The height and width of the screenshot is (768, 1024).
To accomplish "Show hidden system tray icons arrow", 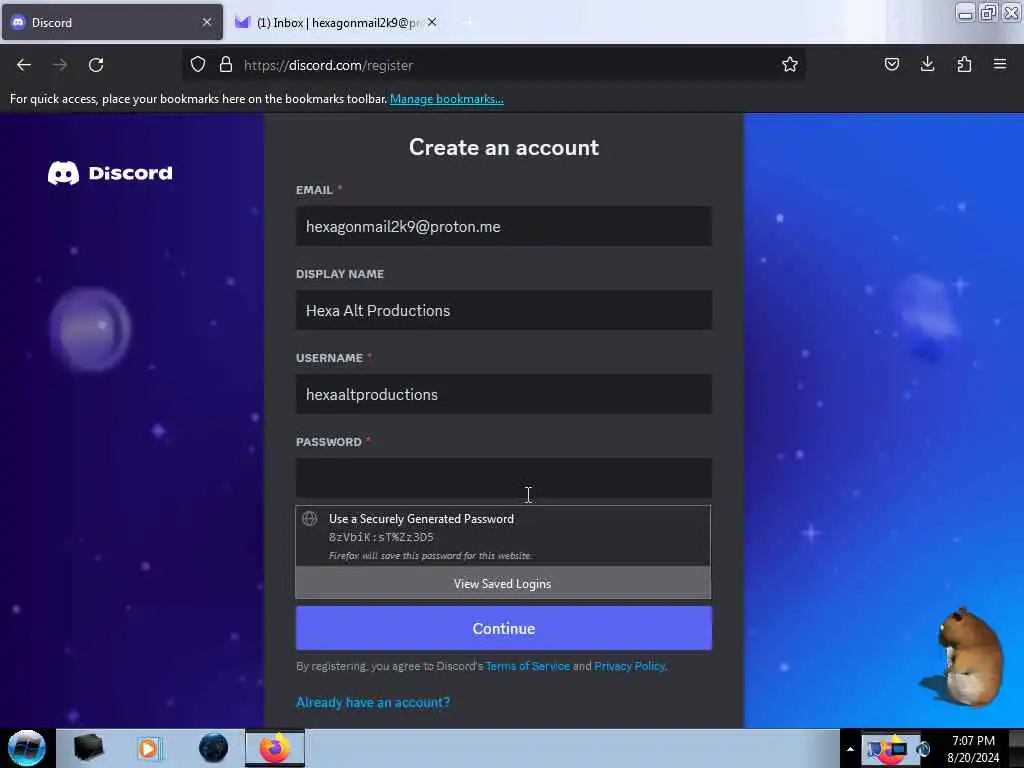I will tap(850, 749).
